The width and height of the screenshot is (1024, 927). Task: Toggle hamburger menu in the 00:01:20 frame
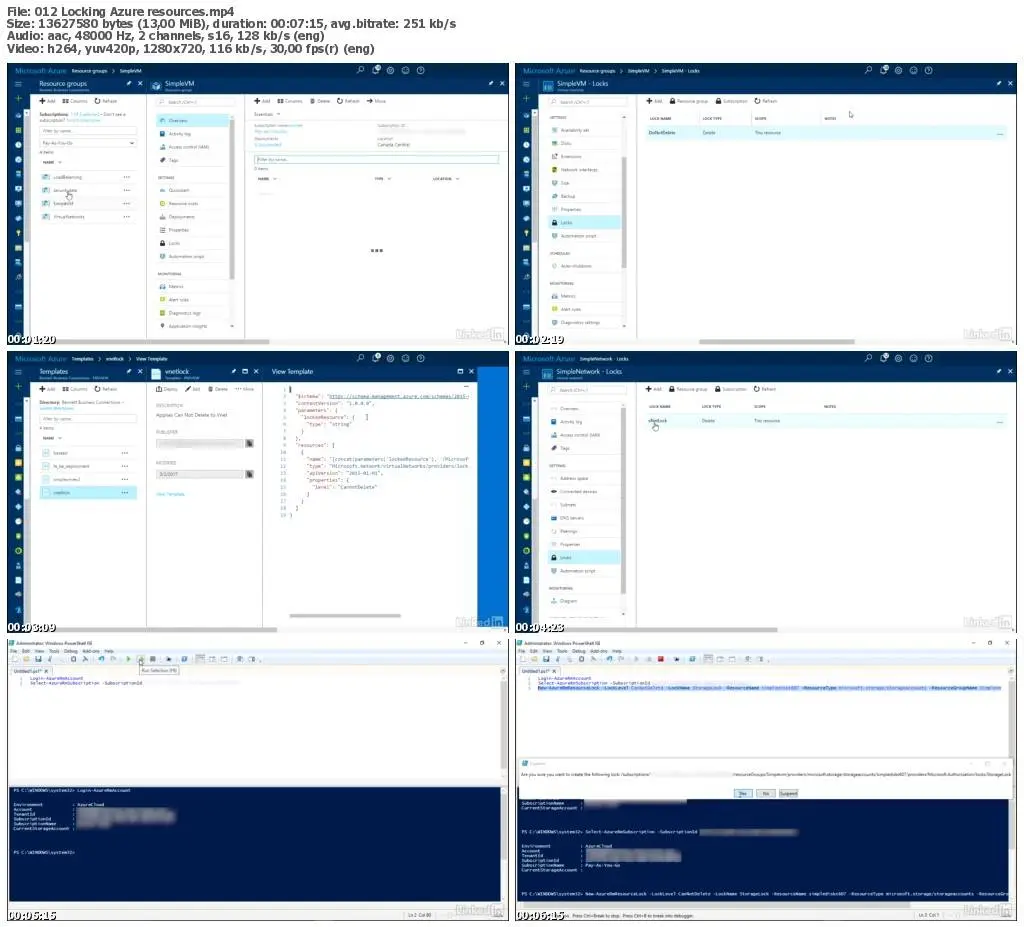[x=18, y=84]
